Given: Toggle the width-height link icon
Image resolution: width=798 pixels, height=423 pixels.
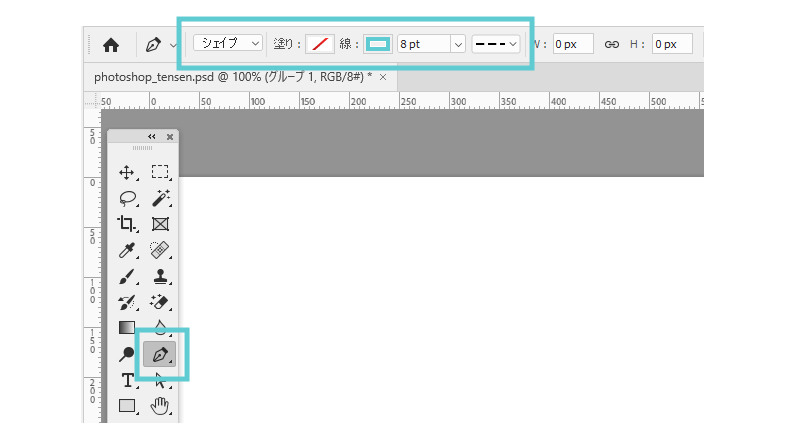Looking at the screenshot, I should tap(612, 44).
